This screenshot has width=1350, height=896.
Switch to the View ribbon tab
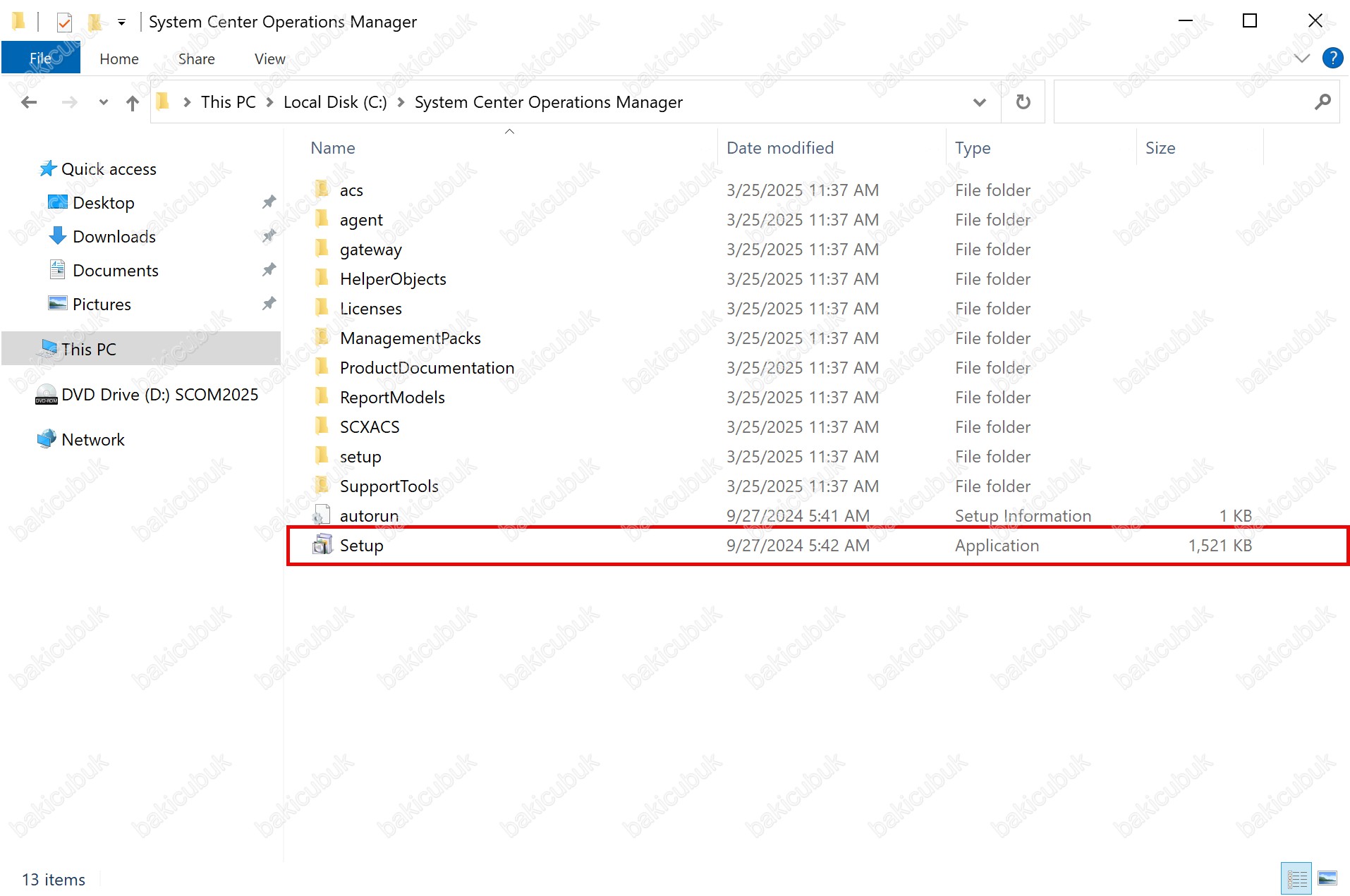click(270, 59)
